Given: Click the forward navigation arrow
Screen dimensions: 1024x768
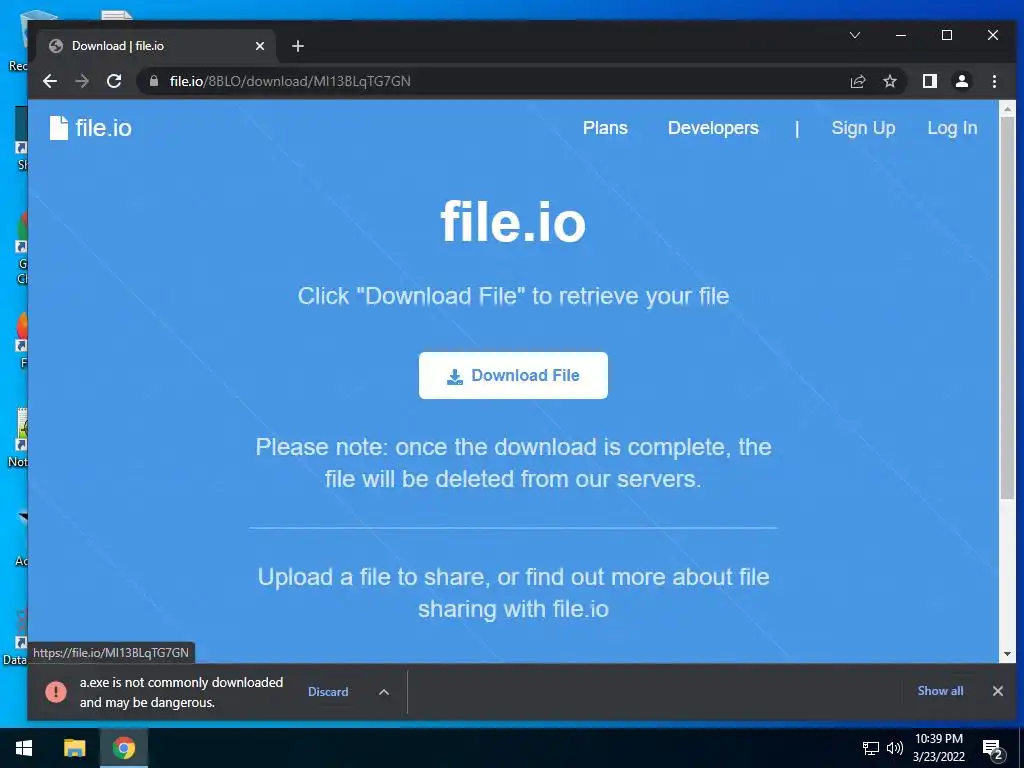Looking at the screenshot, I should coord(82,81).
